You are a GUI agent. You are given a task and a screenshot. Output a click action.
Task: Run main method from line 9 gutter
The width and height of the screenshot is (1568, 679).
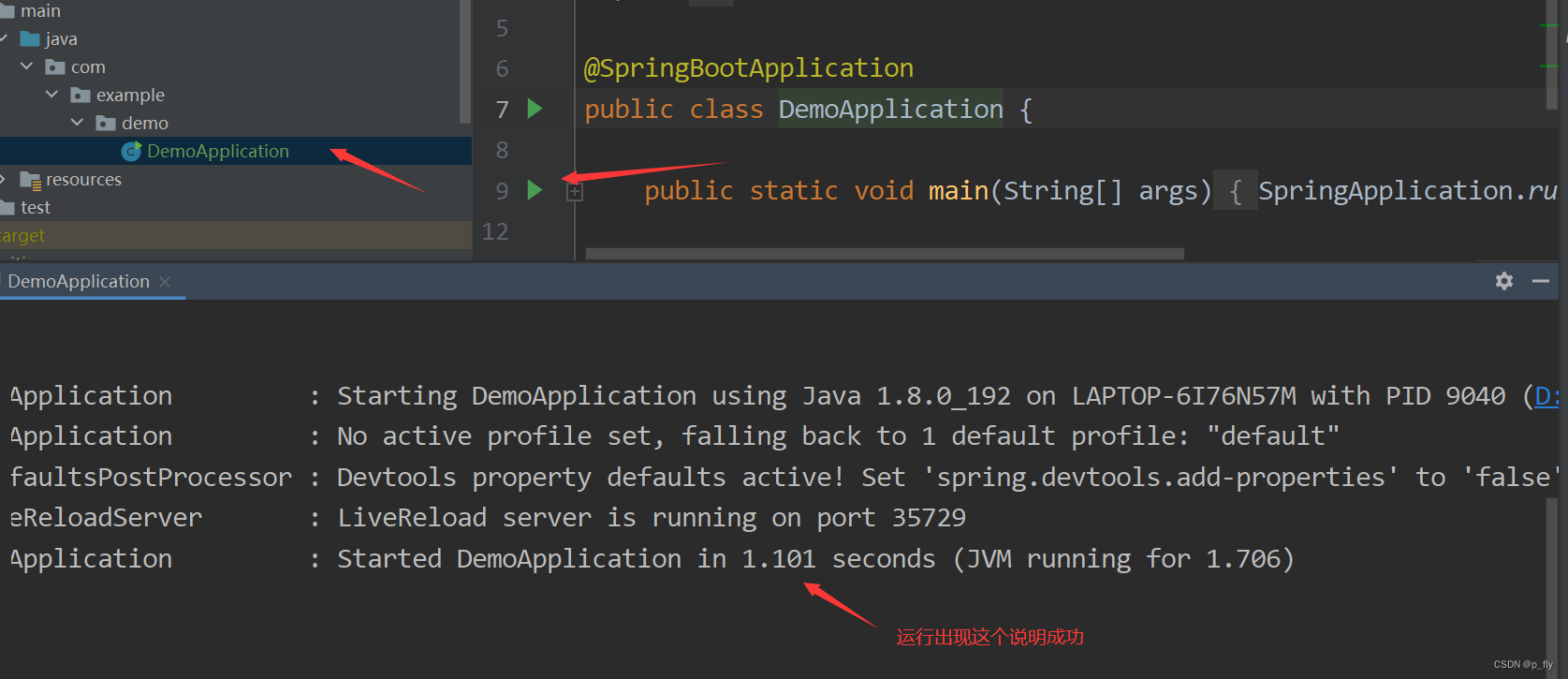pyautogui.click(x=535, y=190)
